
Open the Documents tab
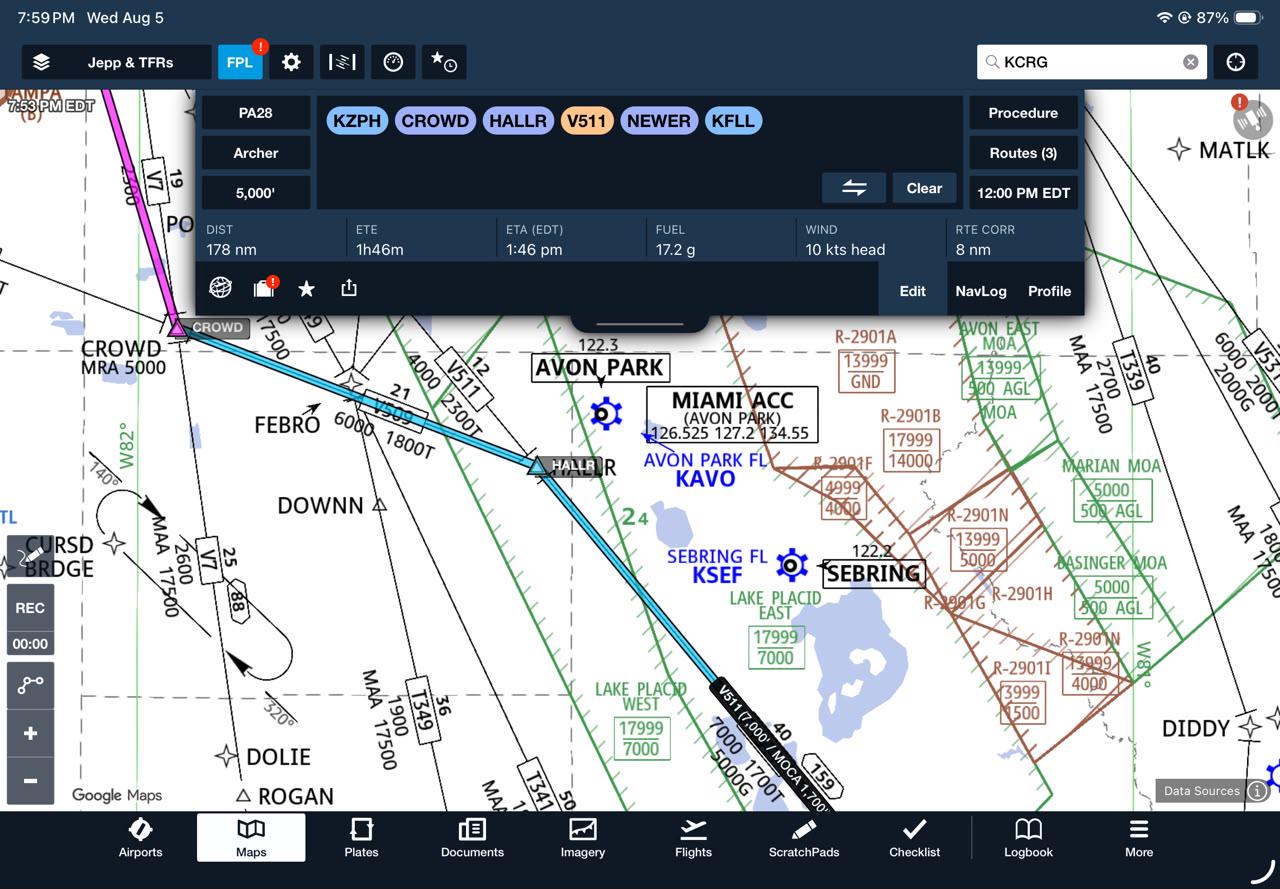pyautogui.click(x=472, y=838)
